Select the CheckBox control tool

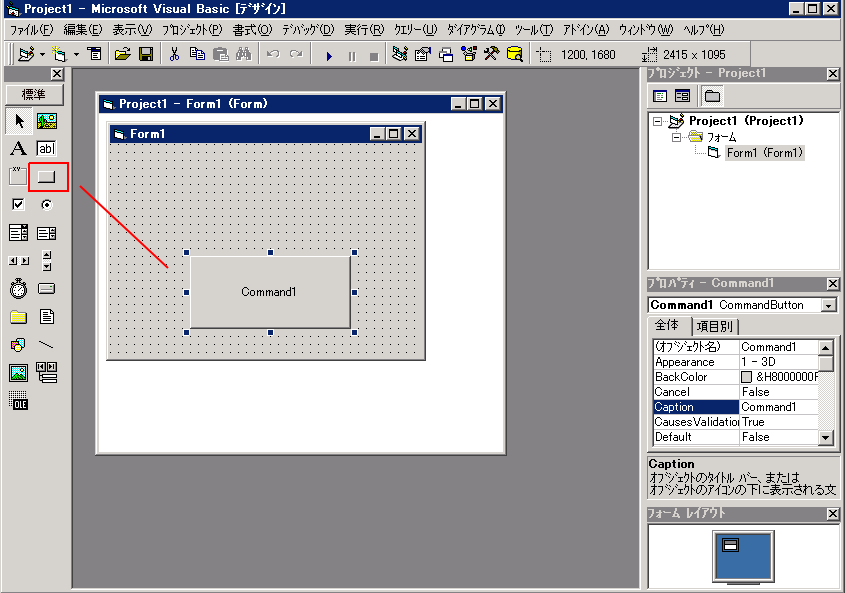pos(16,204)
